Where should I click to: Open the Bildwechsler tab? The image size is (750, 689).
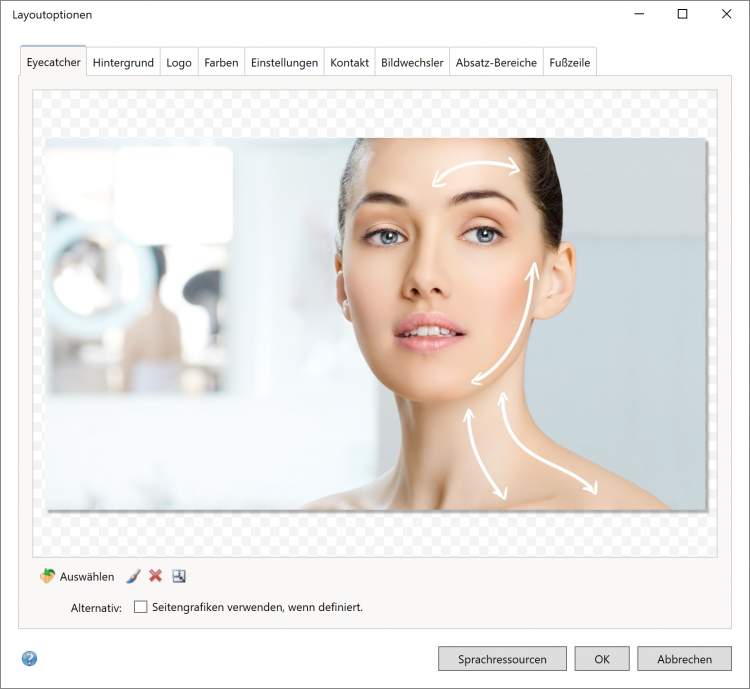click(412, 62)
